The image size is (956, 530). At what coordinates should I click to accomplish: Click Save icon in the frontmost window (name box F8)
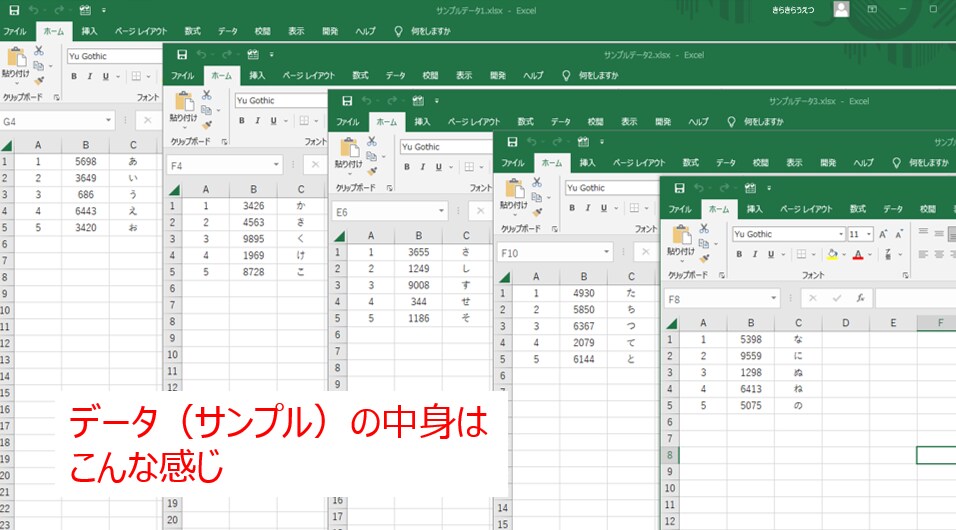680,188
